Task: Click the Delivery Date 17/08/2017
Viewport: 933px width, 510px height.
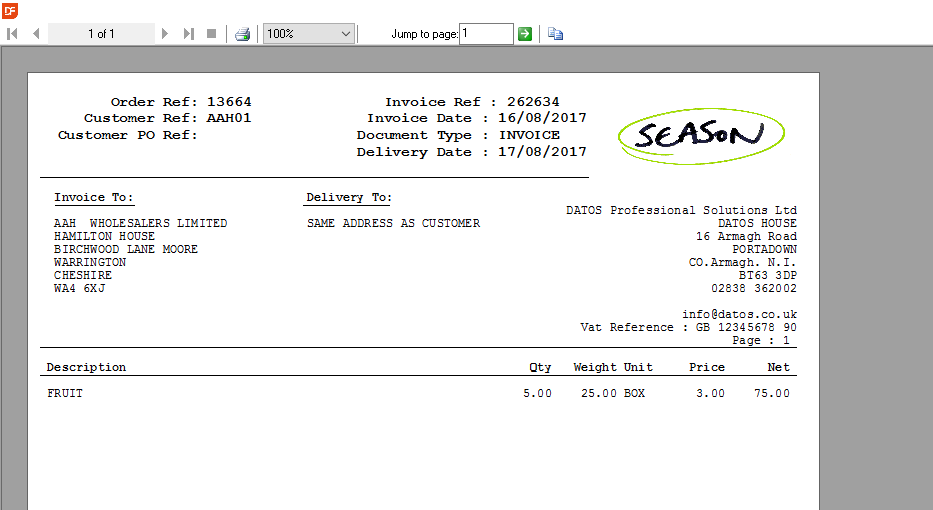Action: pyautogui.click(x=542, y=152)
